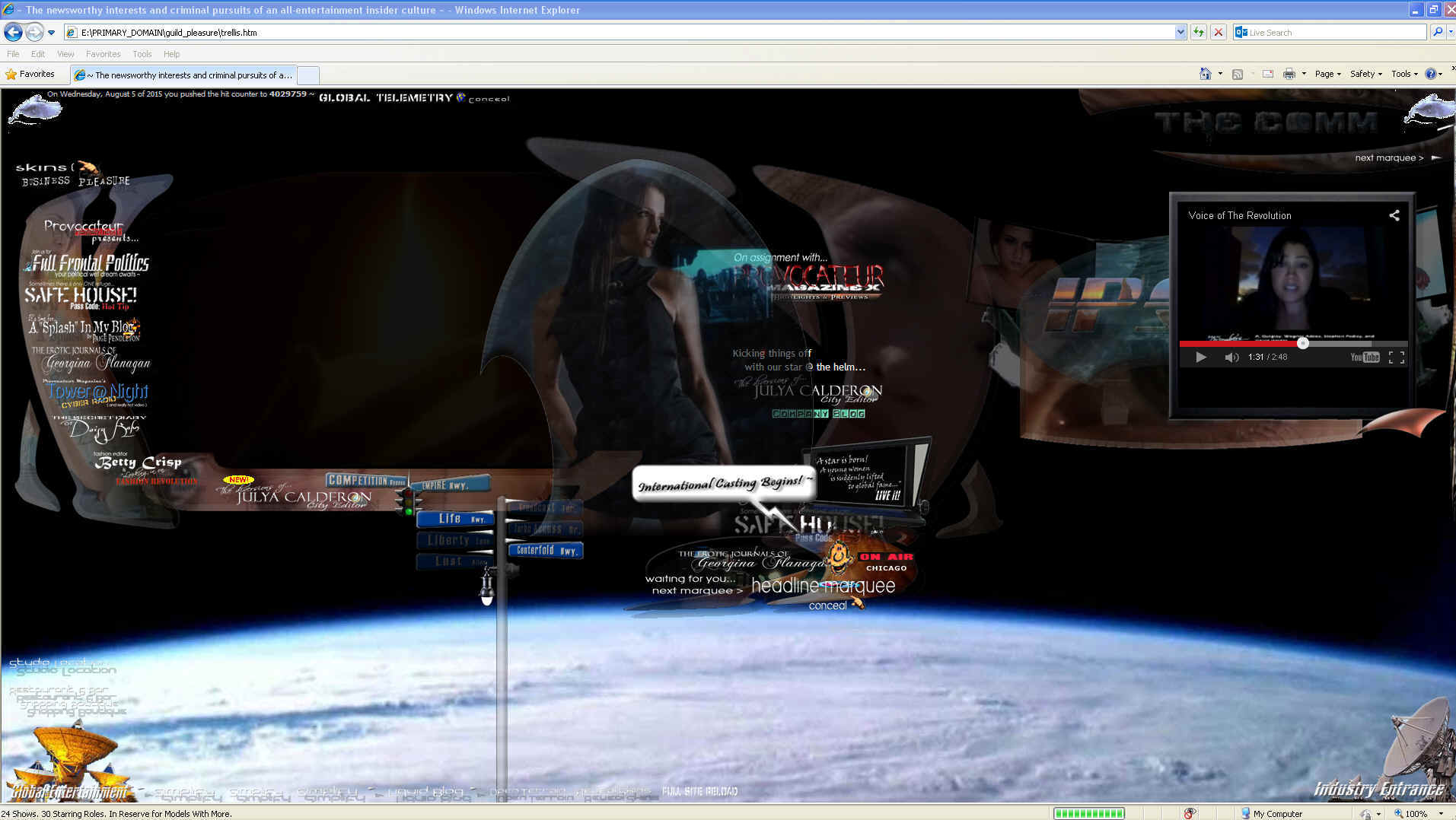Click the Global Entertainment logo
The width and height of the screenshot is (1456, 820).
click(x=71, y=761)
